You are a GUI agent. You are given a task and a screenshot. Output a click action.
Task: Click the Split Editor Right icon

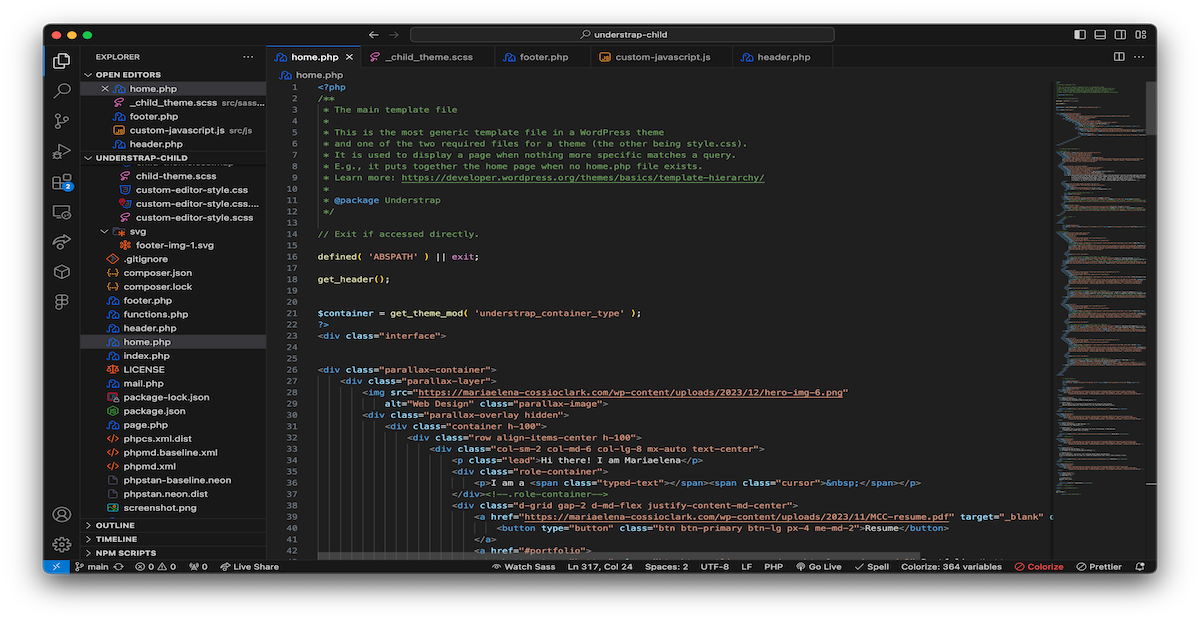(1120, 57)
